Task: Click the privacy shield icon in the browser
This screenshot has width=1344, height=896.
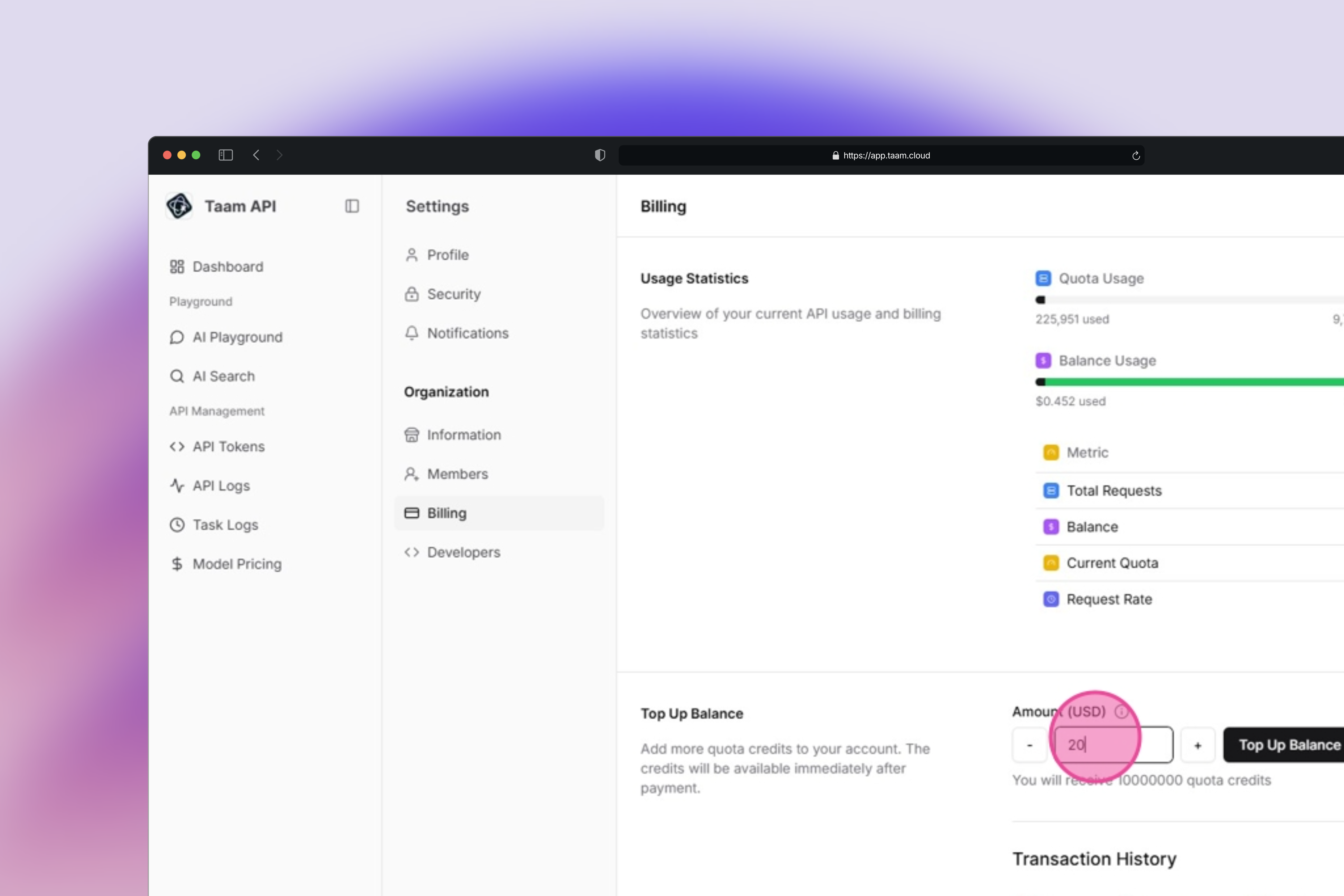Action: tap(599, 155)
